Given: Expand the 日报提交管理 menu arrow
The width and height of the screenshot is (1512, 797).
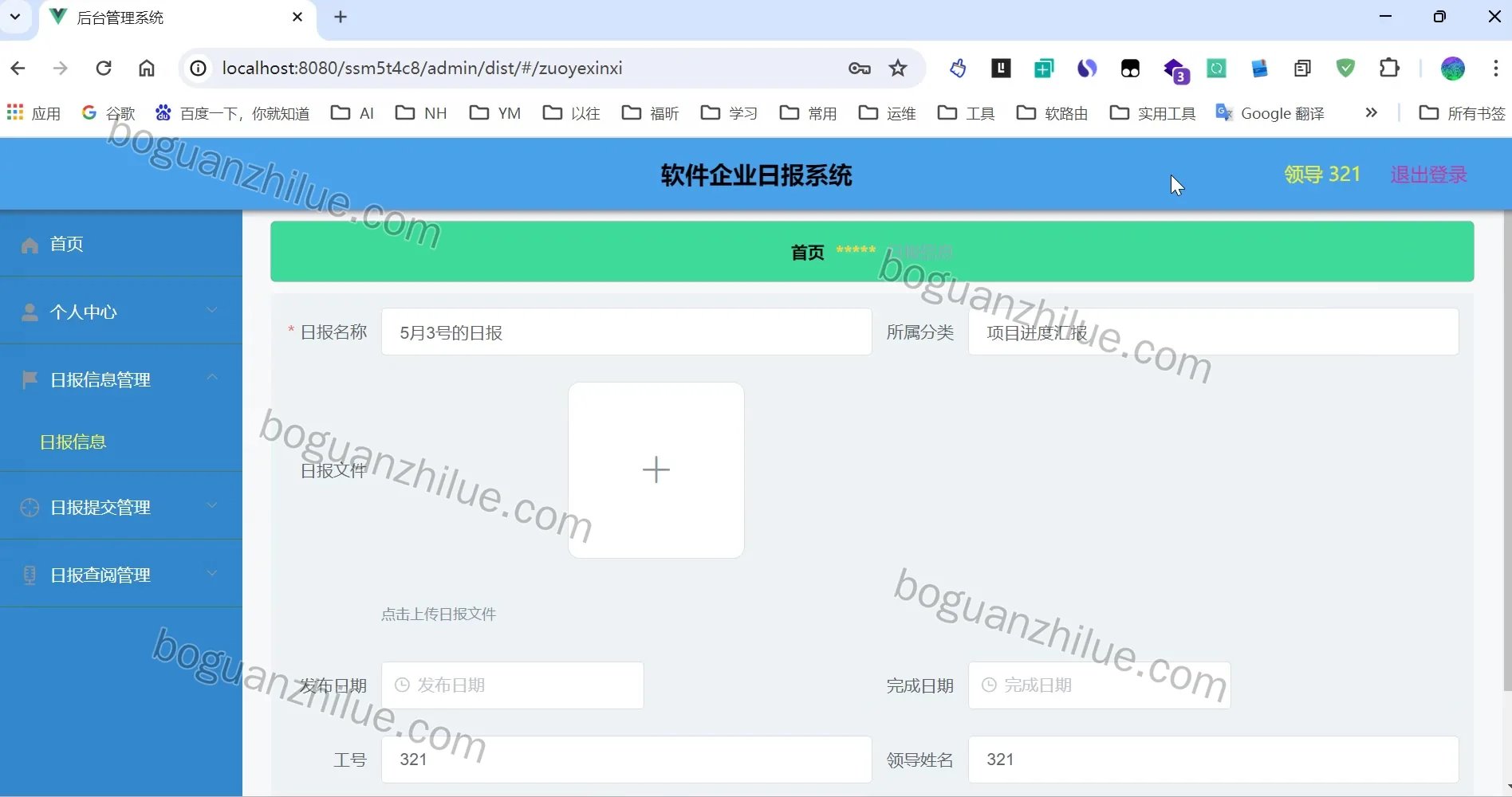Looking at the screenshot, I should pyautogui.click(x=212, y=505).
